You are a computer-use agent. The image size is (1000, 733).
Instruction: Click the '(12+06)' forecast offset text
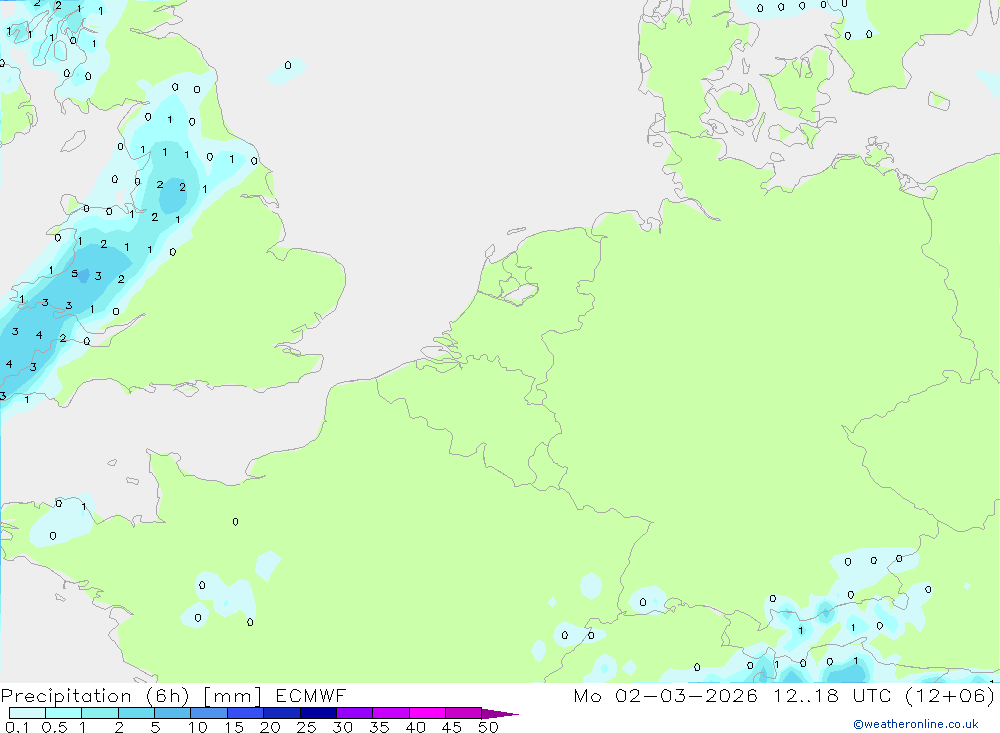pos(950,695)
